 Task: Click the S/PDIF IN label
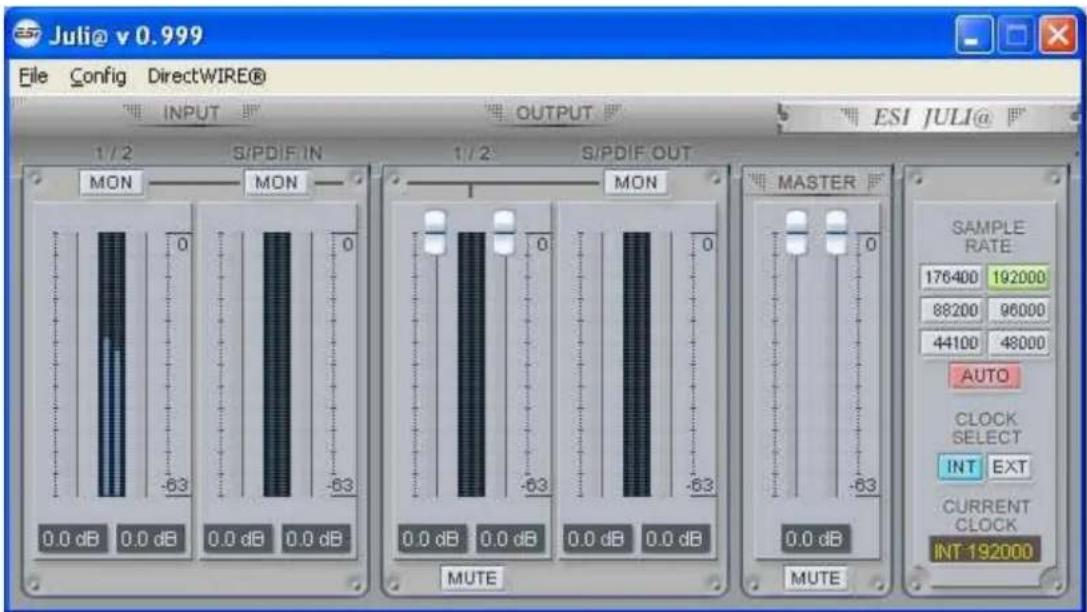point(277,153)
